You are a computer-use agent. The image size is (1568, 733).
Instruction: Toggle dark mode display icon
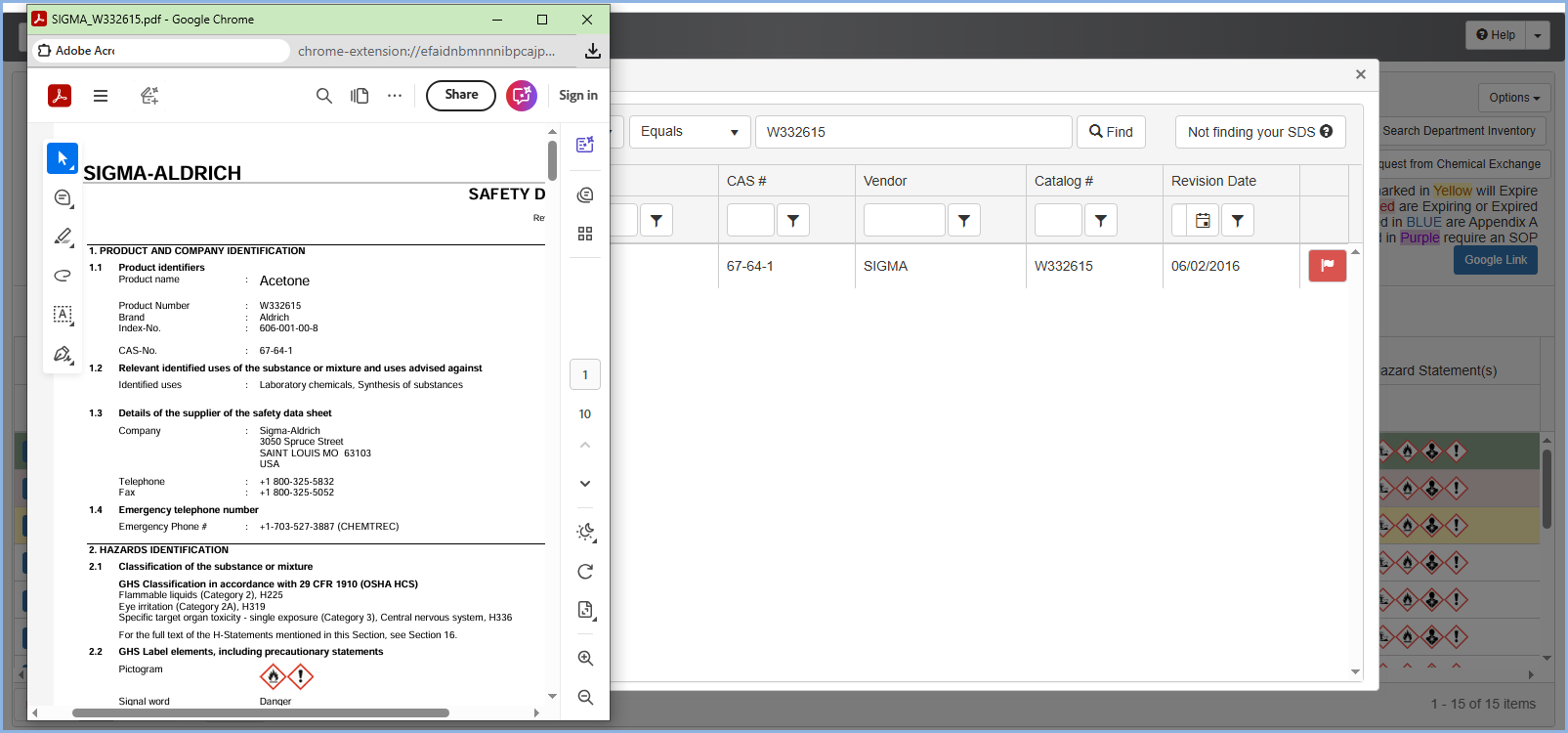click(585, 532)
